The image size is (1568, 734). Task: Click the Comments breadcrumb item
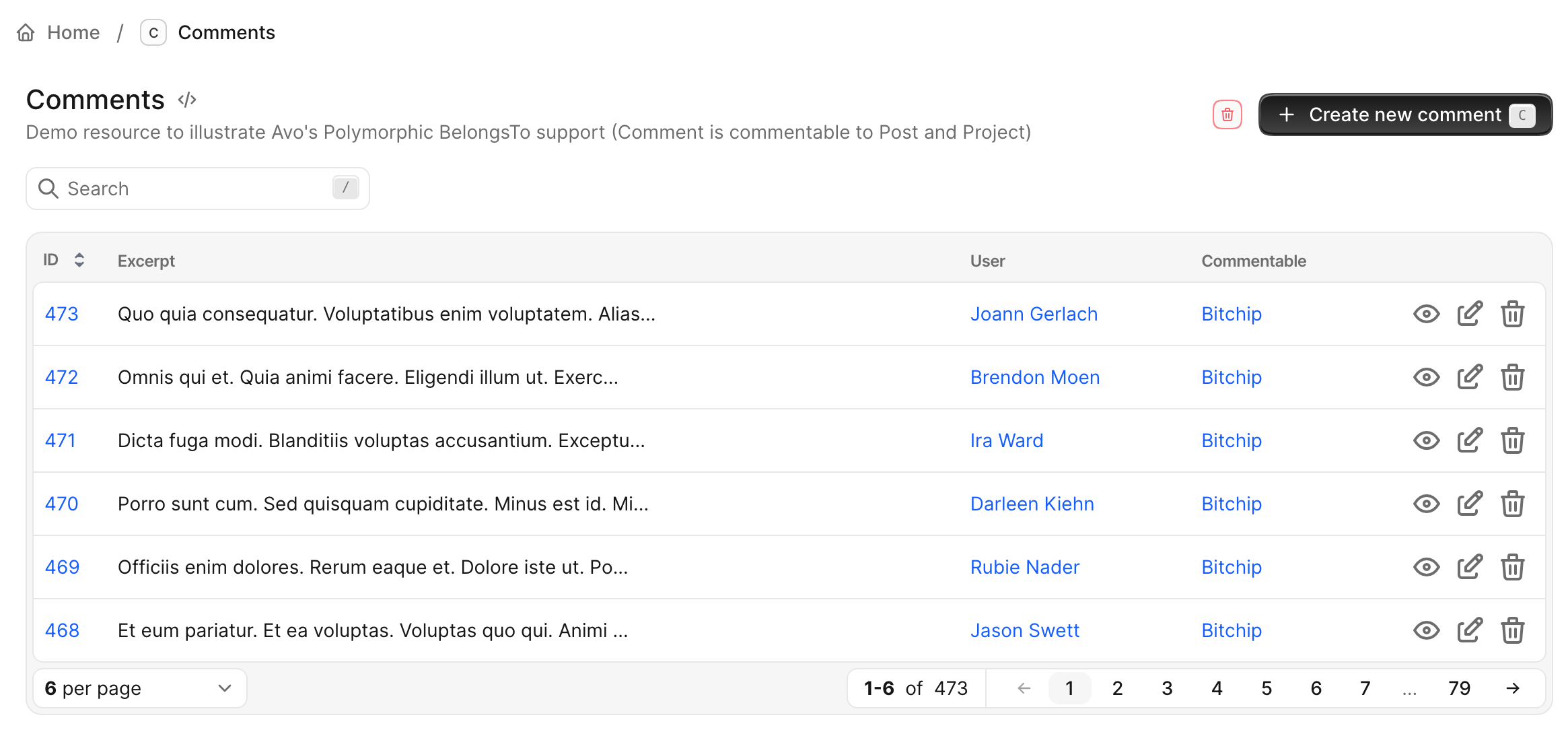click(x=226, y=32)
